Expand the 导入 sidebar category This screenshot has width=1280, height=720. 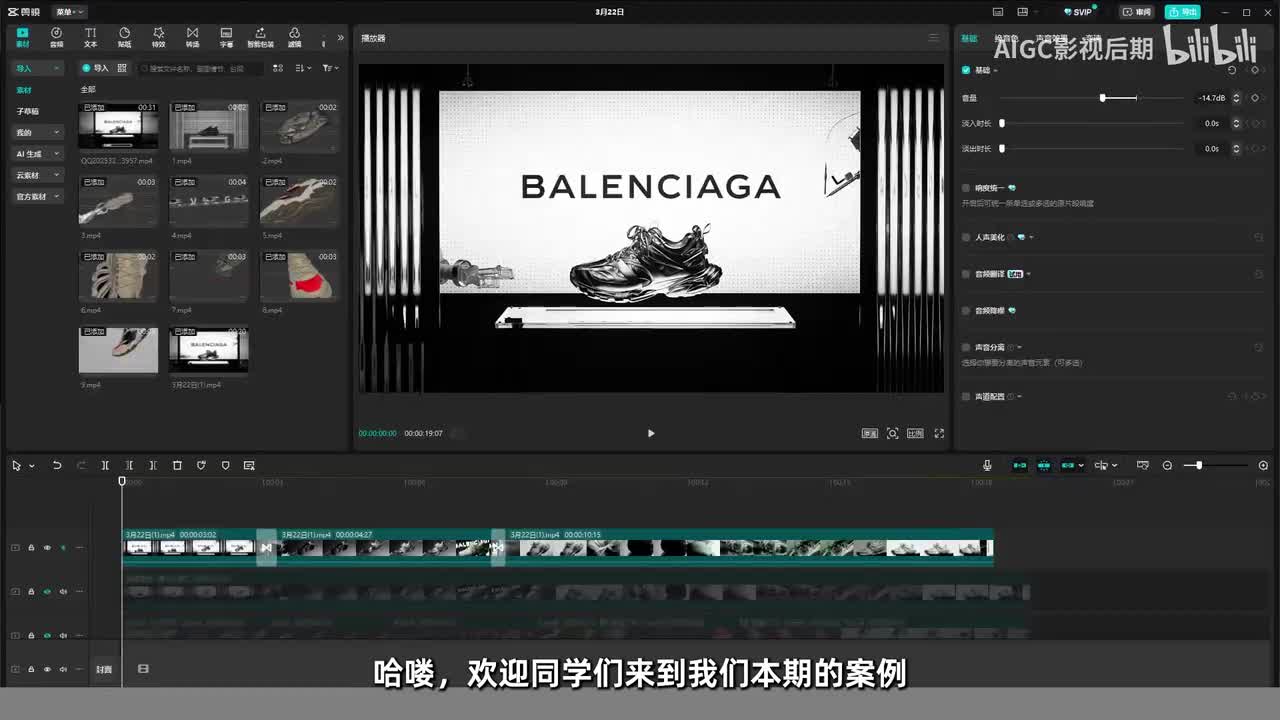point(38,68)
